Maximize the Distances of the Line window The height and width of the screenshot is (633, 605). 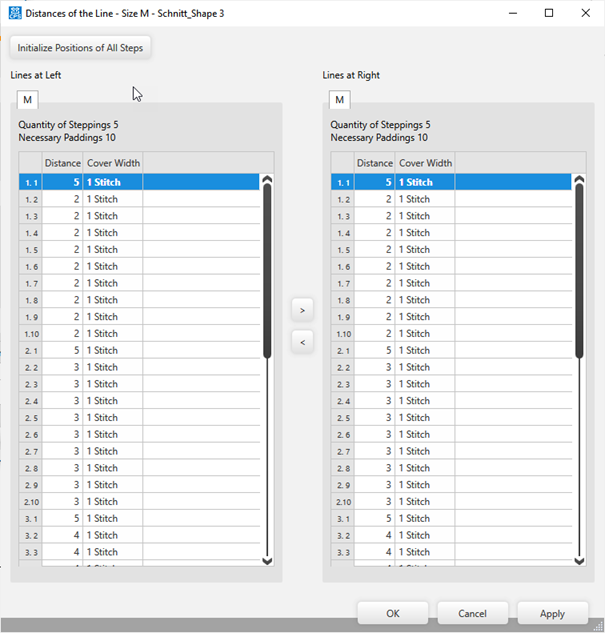click(x=549, y=13)
